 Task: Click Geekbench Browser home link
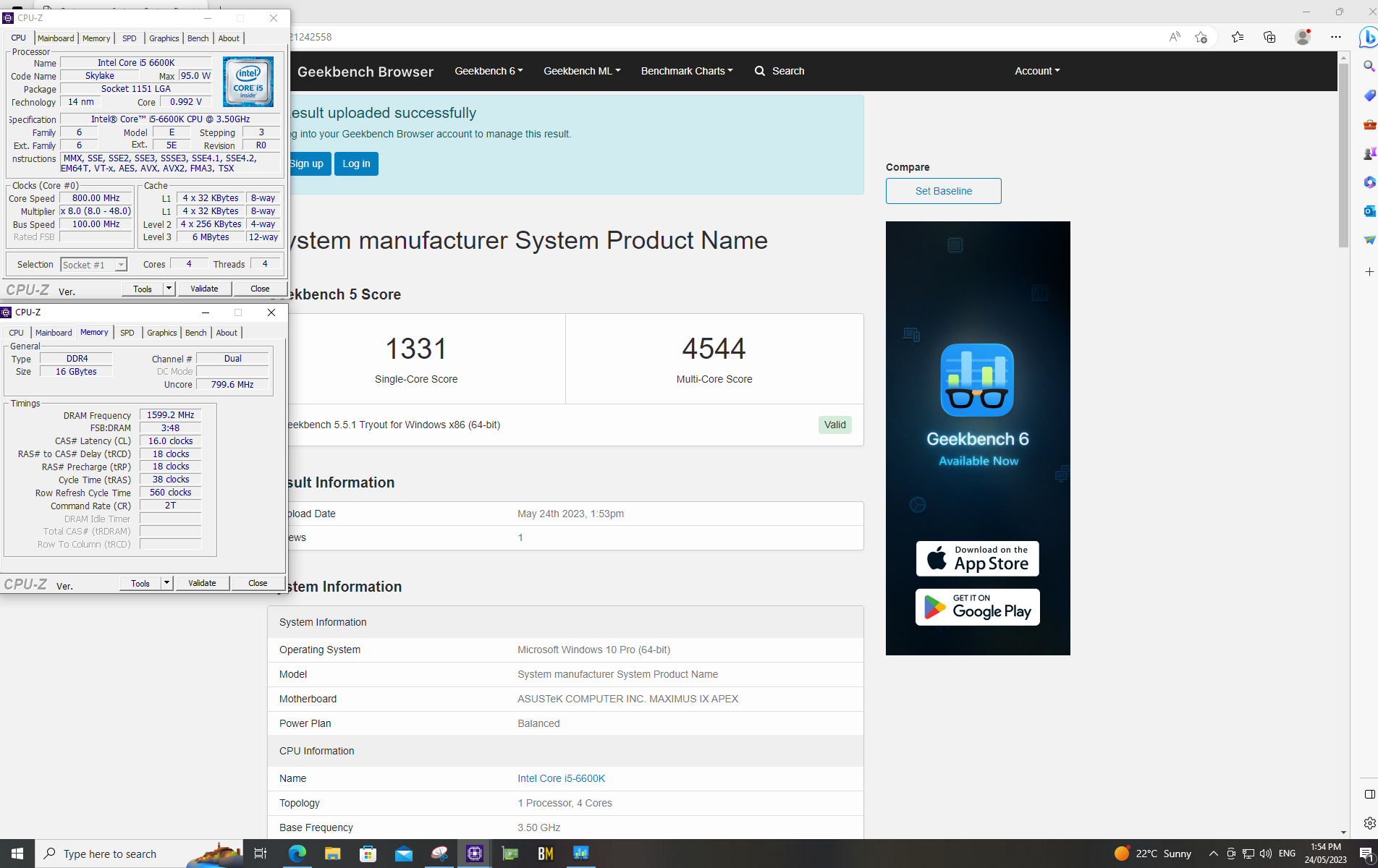coord(365,72)
